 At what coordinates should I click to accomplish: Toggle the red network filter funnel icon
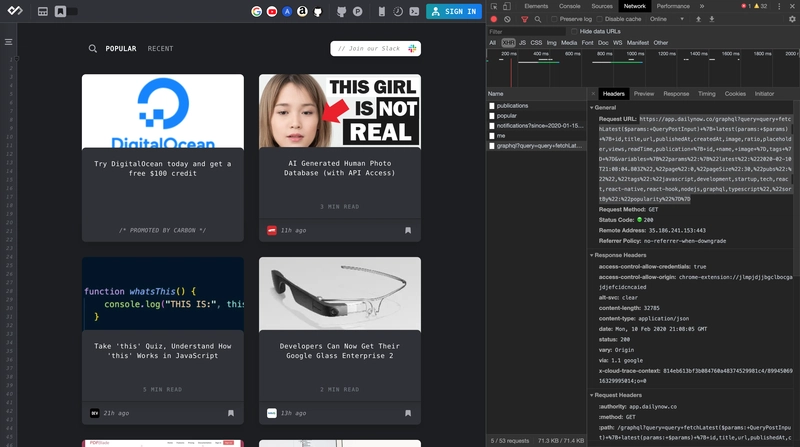click(524, 19)
